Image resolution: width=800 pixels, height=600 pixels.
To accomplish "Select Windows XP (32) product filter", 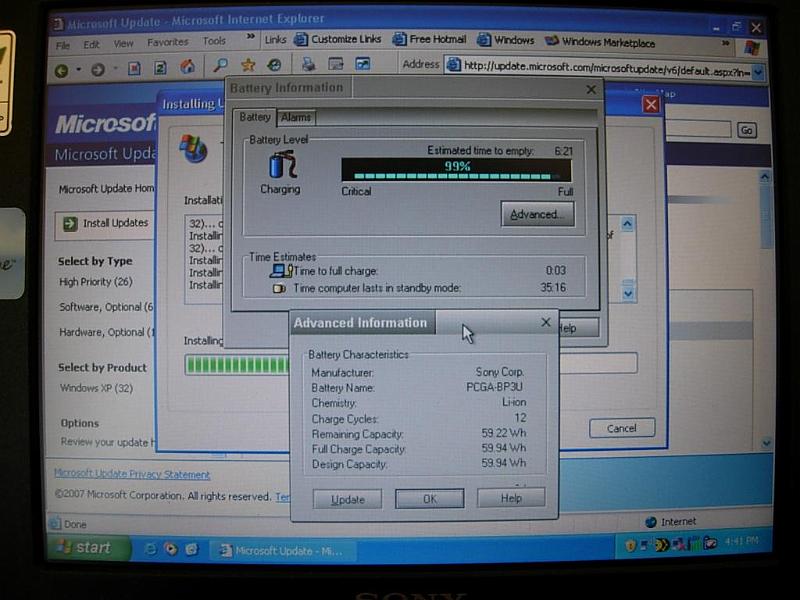I will coord(96,388).
